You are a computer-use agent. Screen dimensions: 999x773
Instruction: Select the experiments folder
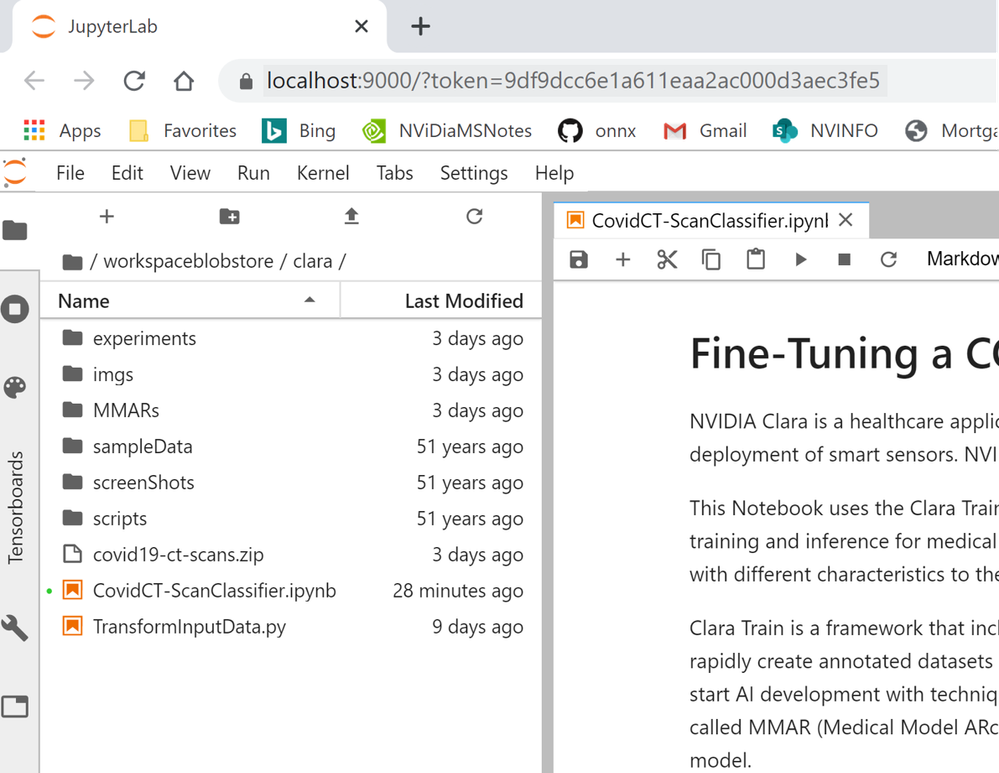click(x=291, y=338)
